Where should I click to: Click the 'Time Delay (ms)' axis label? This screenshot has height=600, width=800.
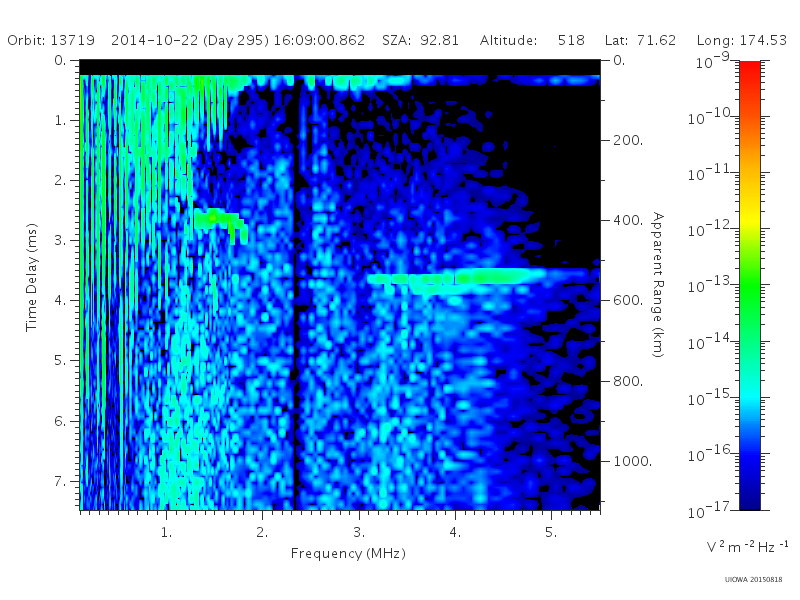32,277
